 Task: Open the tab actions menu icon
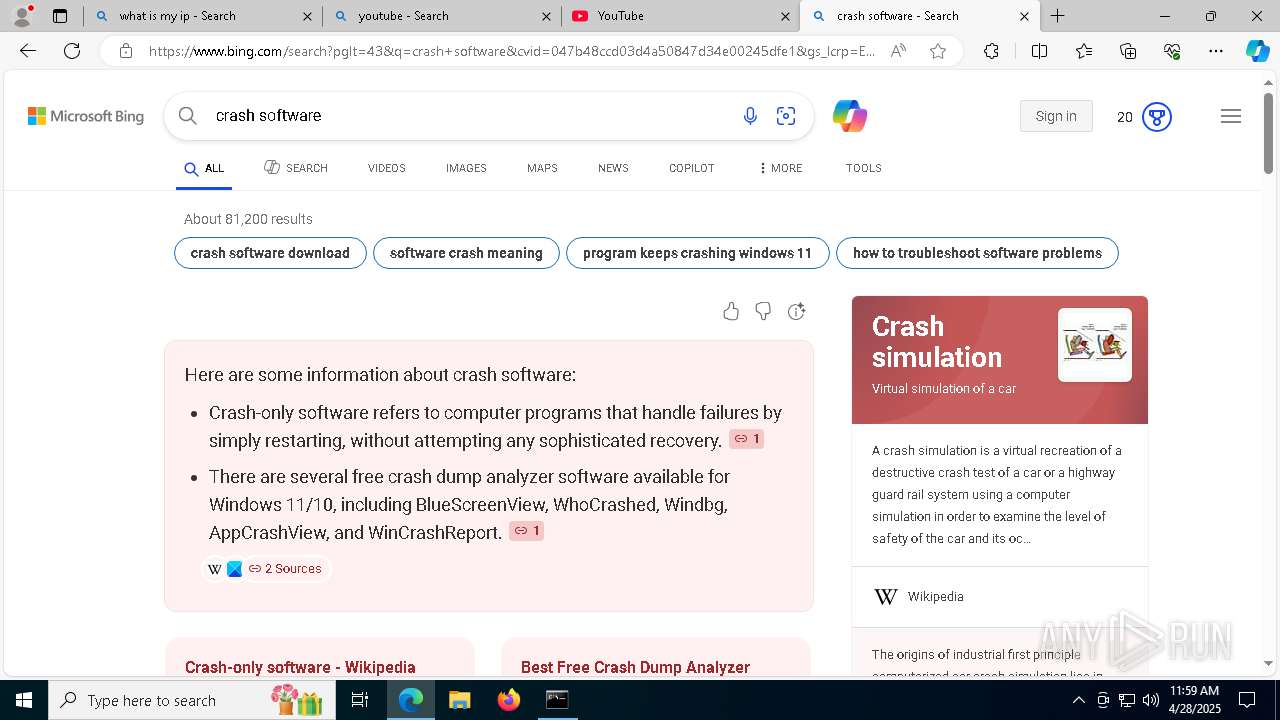(x=60, y=16)
